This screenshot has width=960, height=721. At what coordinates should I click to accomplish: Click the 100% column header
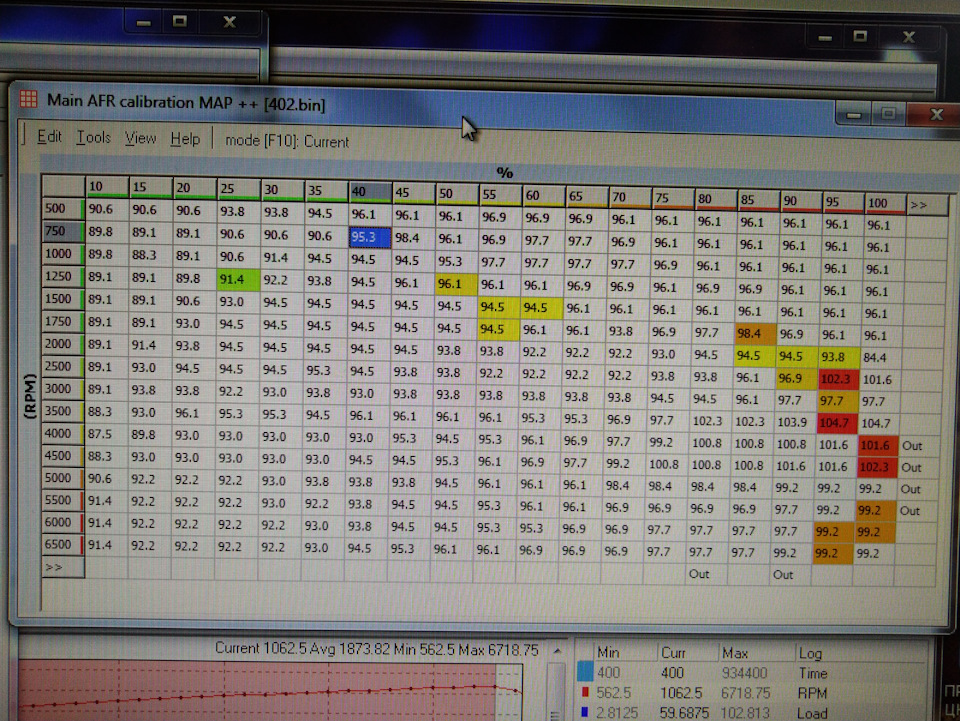coord(883,204)
